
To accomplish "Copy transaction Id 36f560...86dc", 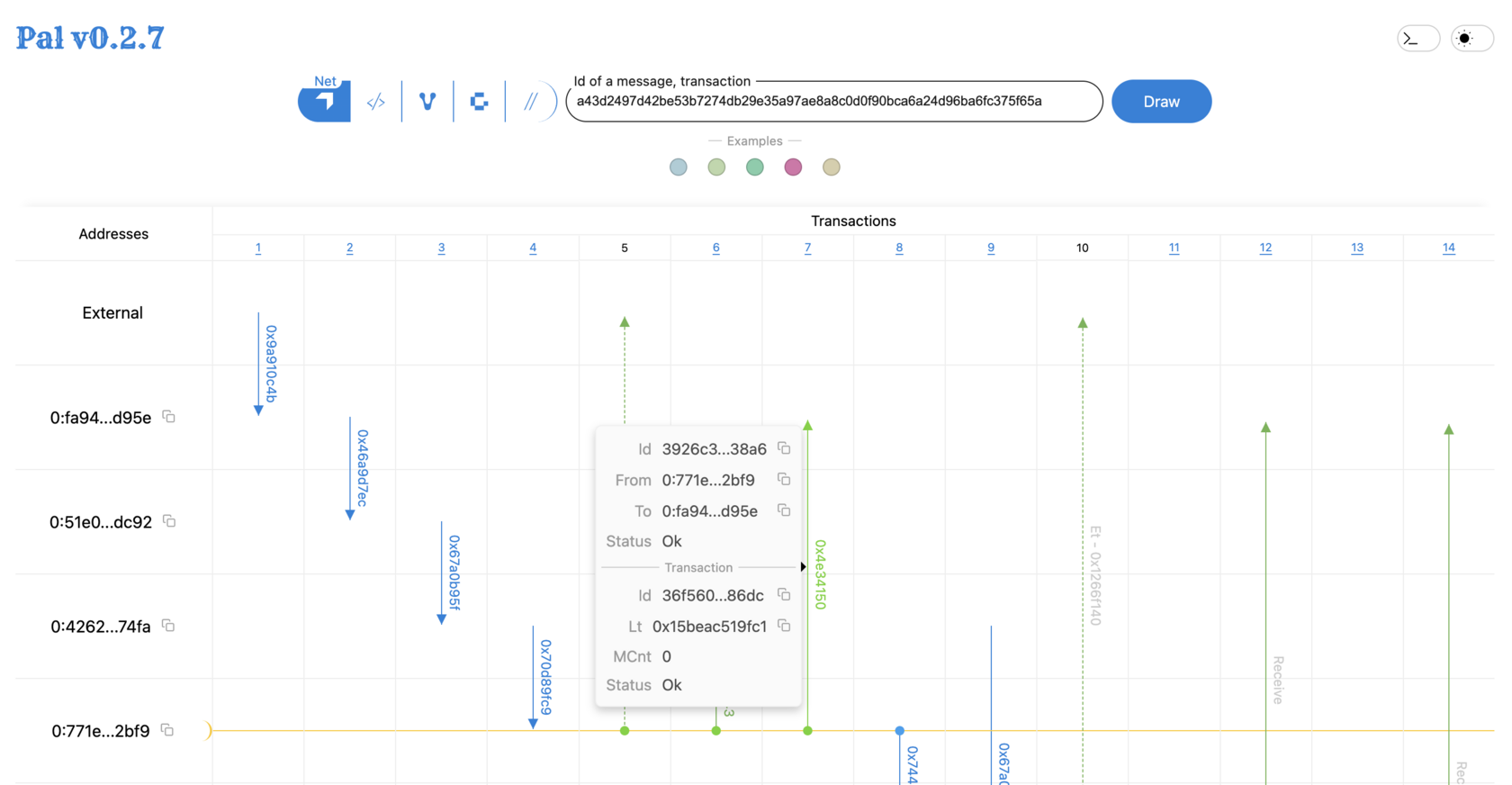I will click(784, 595).
